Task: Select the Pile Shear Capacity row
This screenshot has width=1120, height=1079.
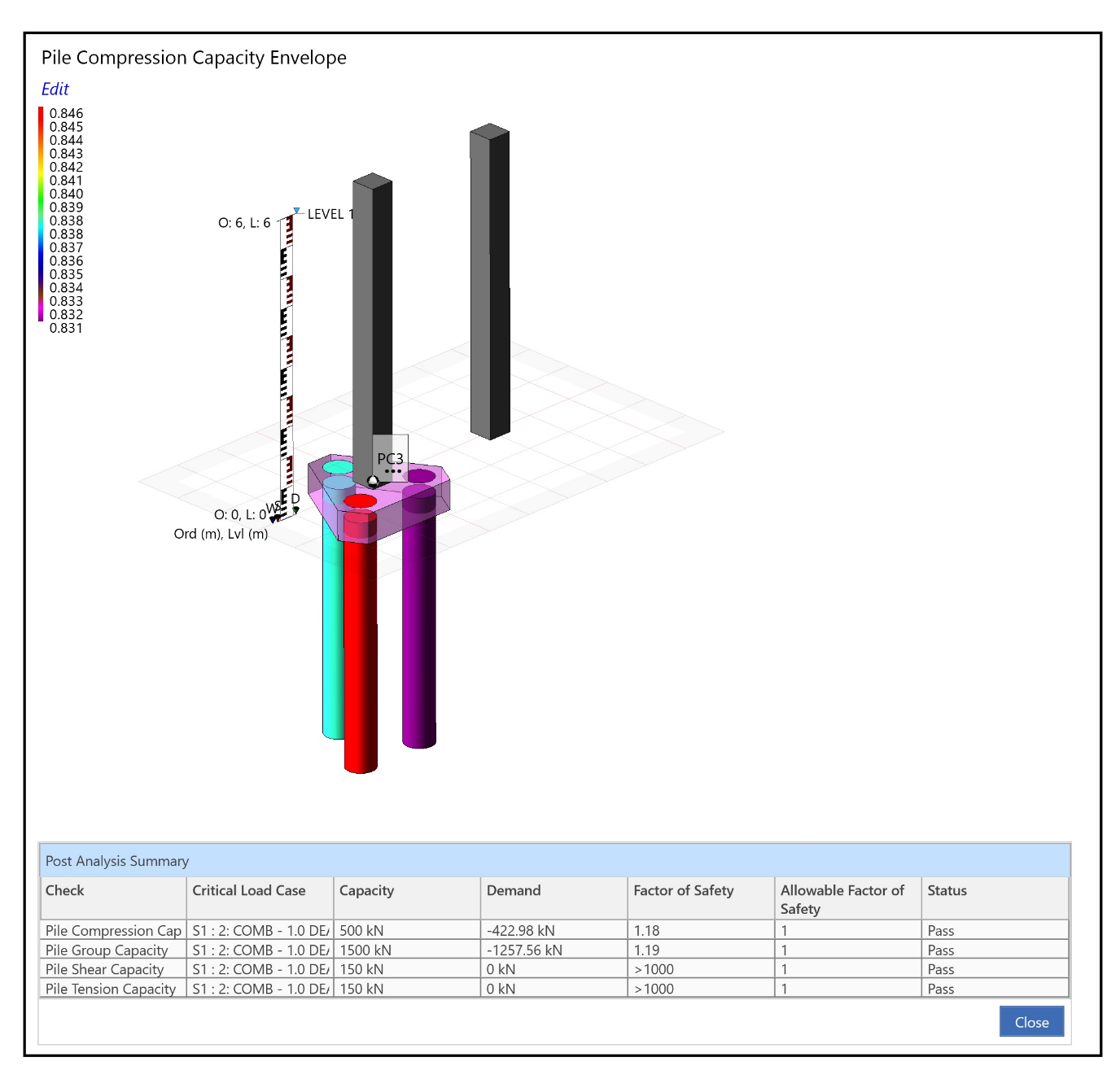Action: pos(554,969)
